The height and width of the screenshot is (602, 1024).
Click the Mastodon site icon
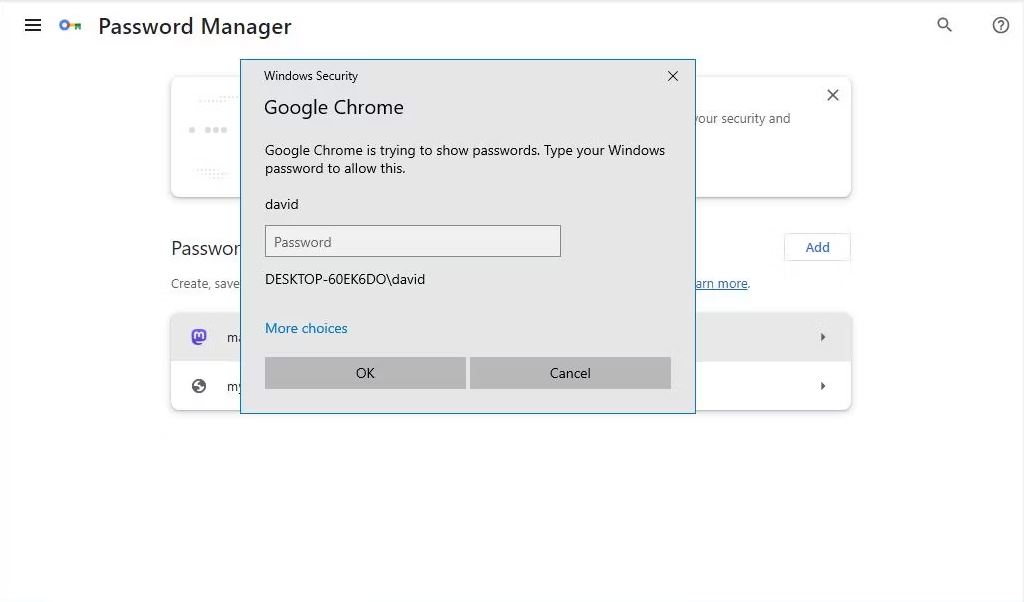[199, 336]
